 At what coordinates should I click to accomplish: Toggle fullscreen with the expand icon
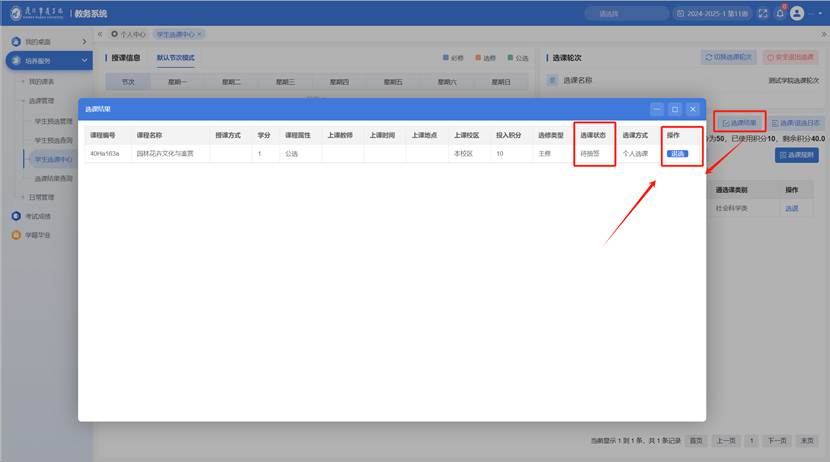[x=763, y=13]
